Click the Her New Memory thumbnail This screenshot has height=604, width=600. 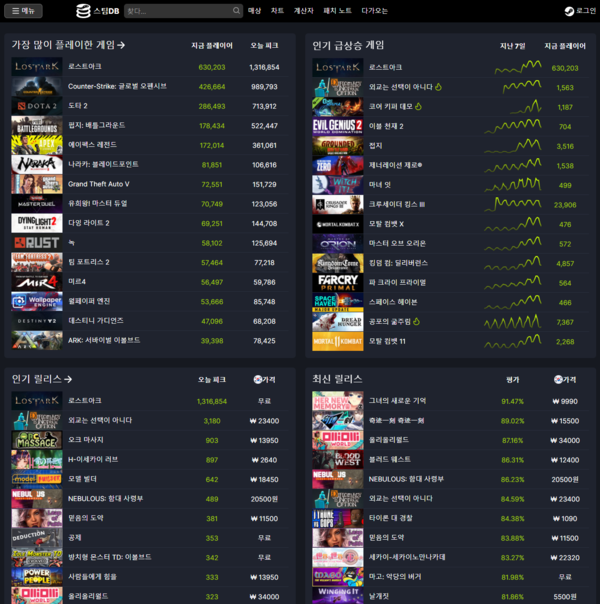click(x=338, y=401)
